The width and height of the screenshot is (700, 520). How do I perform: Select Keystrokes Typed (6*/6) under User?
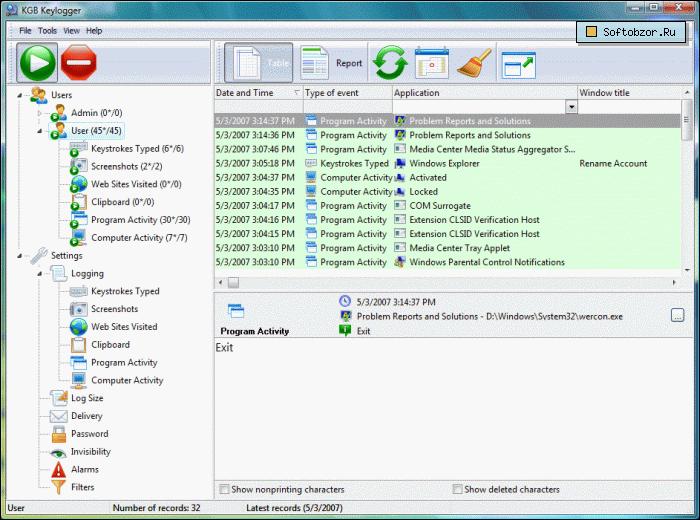click(137, 148)
